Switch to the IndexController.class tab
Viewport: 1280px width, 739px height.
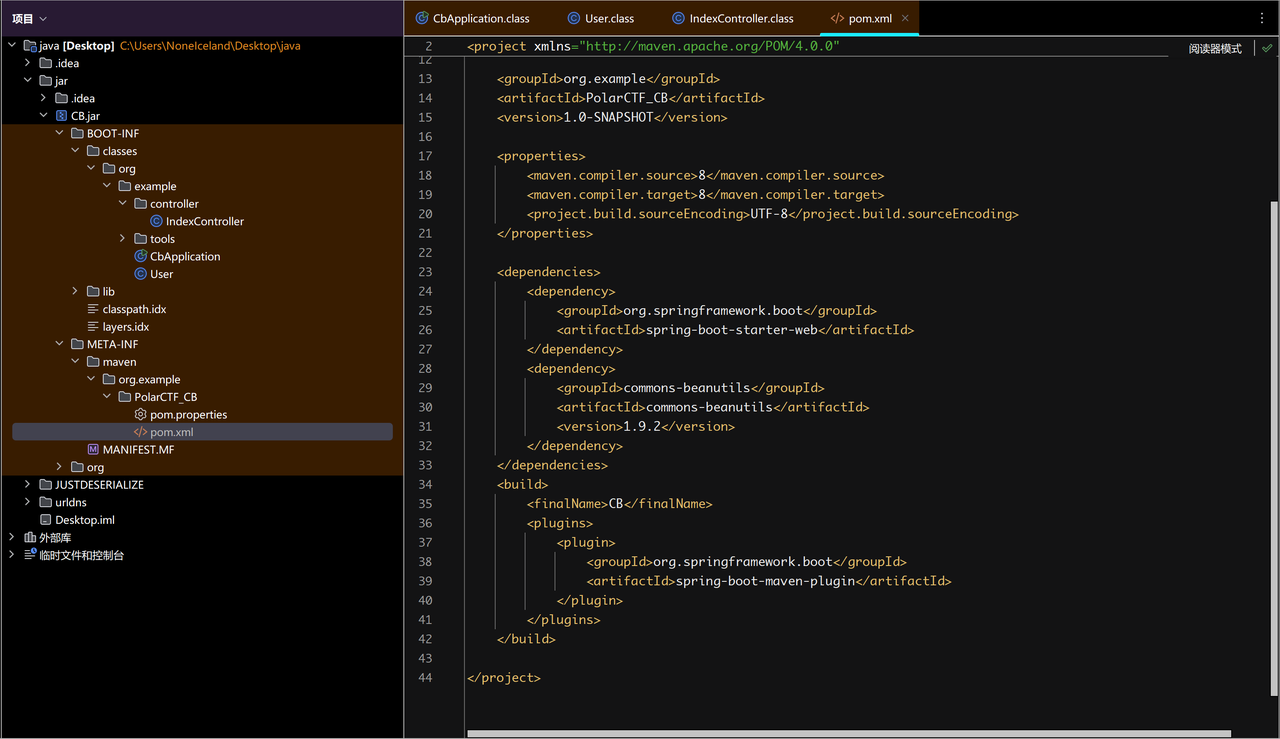(732, 18)
